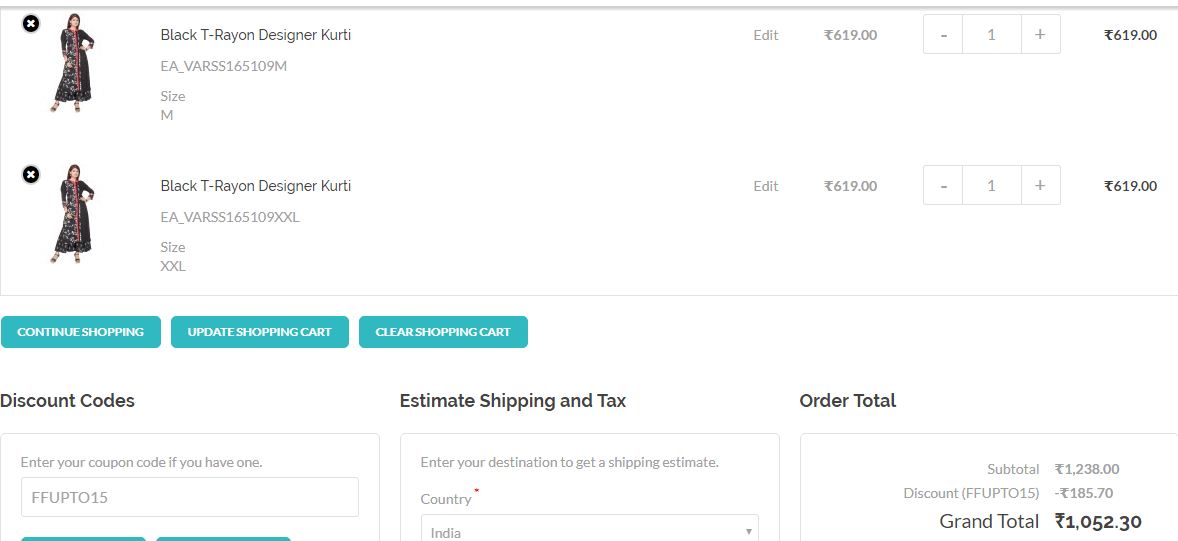Clear the shopping cart
1178x541 pixels.
pyautogui.click(x=443, y=332)
